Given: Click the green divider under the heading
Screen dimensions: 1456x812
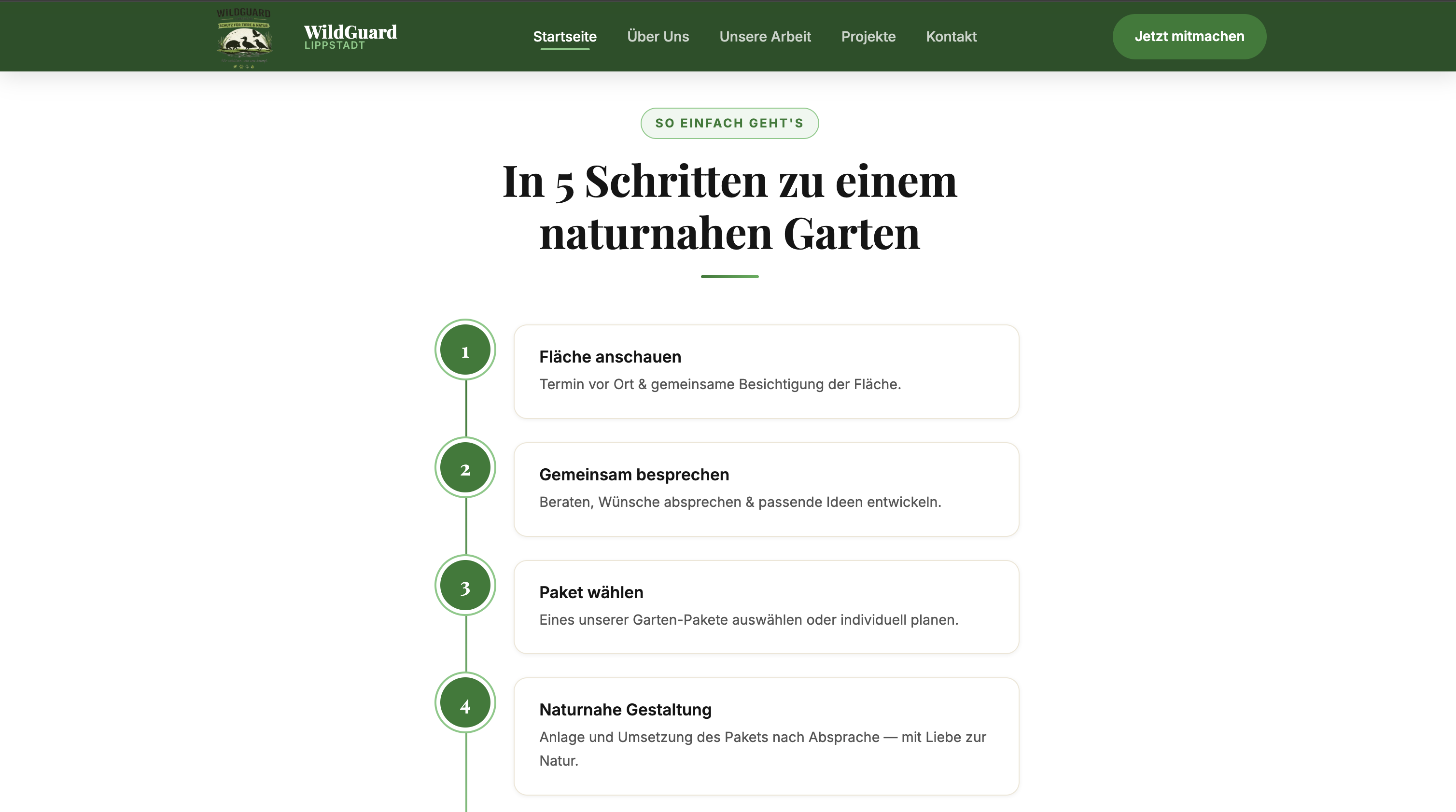Looking at the screenshot, I should 730,276.
